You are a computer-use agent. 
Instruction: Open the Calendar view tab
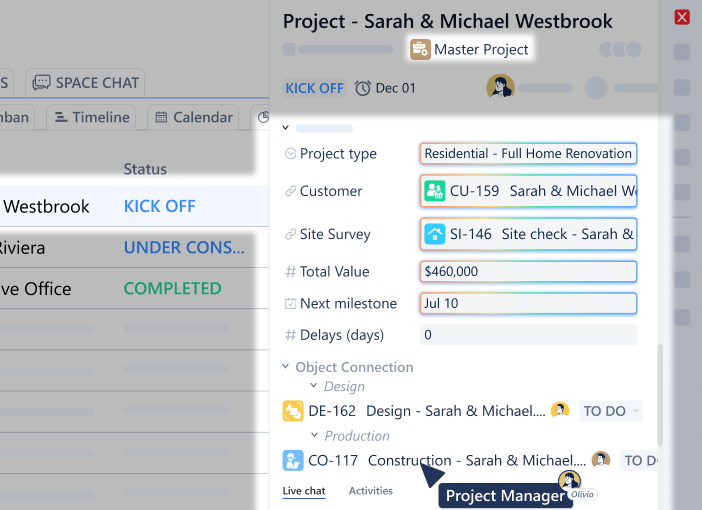[193, 117]
